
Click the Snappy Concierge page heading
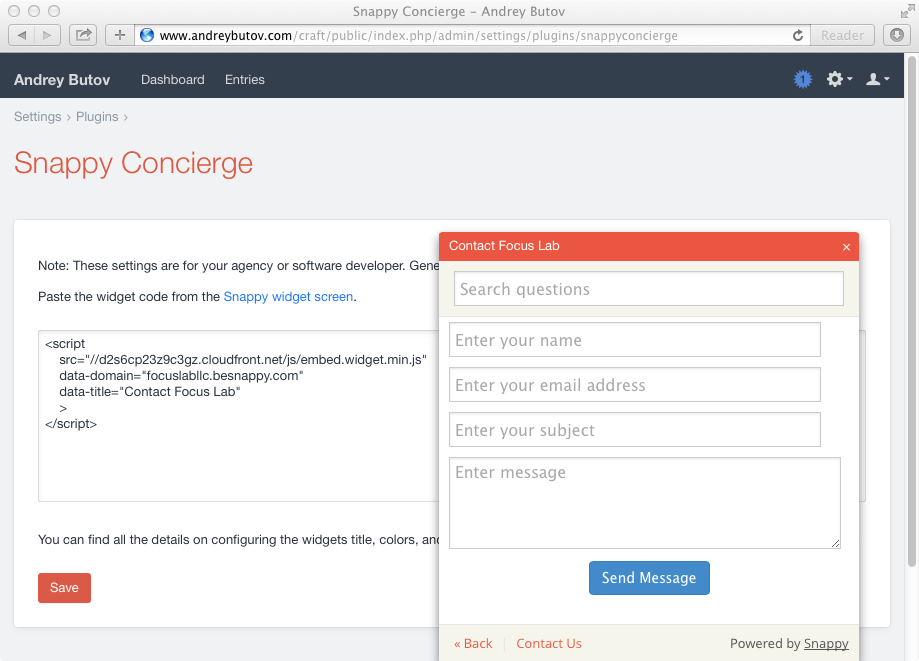(134, 163)
